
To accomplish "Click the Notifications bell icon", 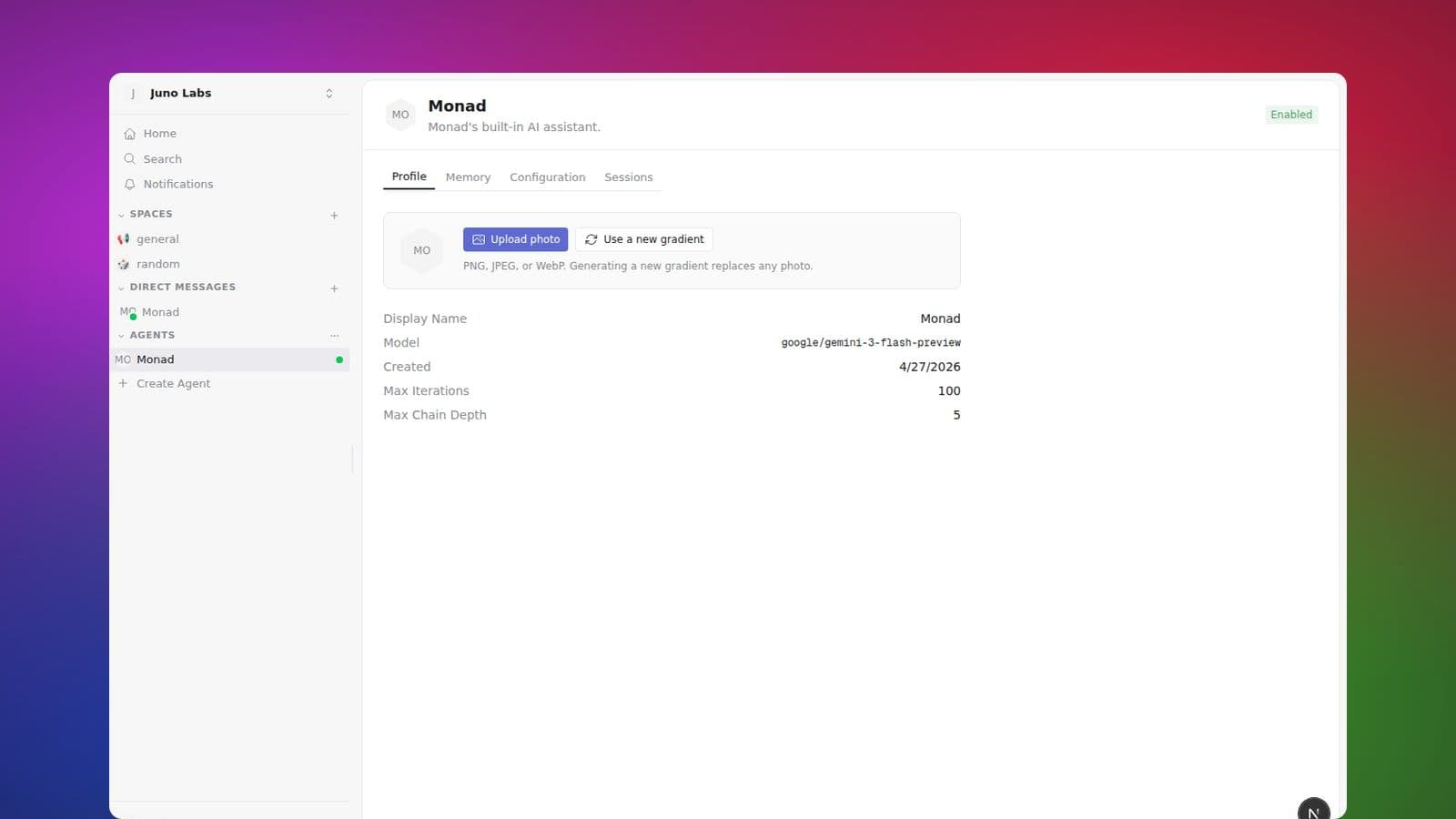I will click(129, 184).
